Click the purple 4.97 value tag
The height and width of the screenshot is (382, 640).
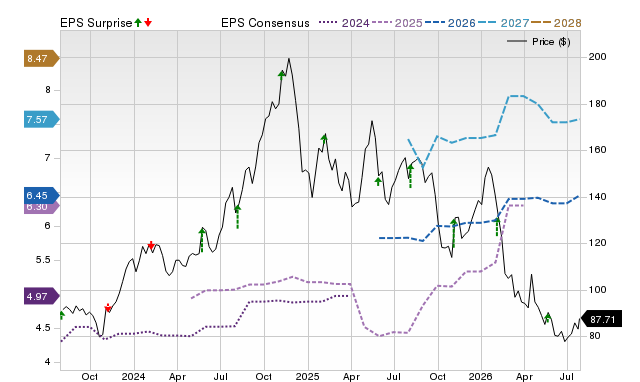[x=42, y=296]
